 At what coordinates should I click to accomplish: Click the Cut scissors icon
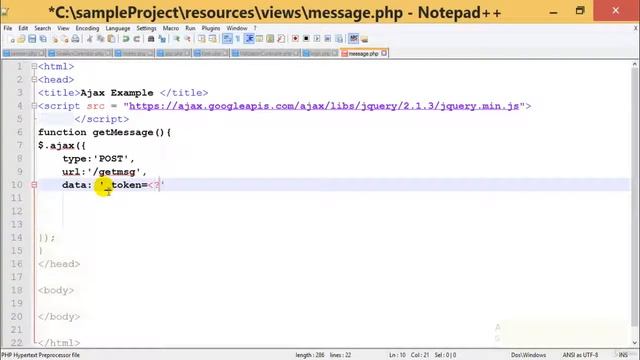point(89,39)
